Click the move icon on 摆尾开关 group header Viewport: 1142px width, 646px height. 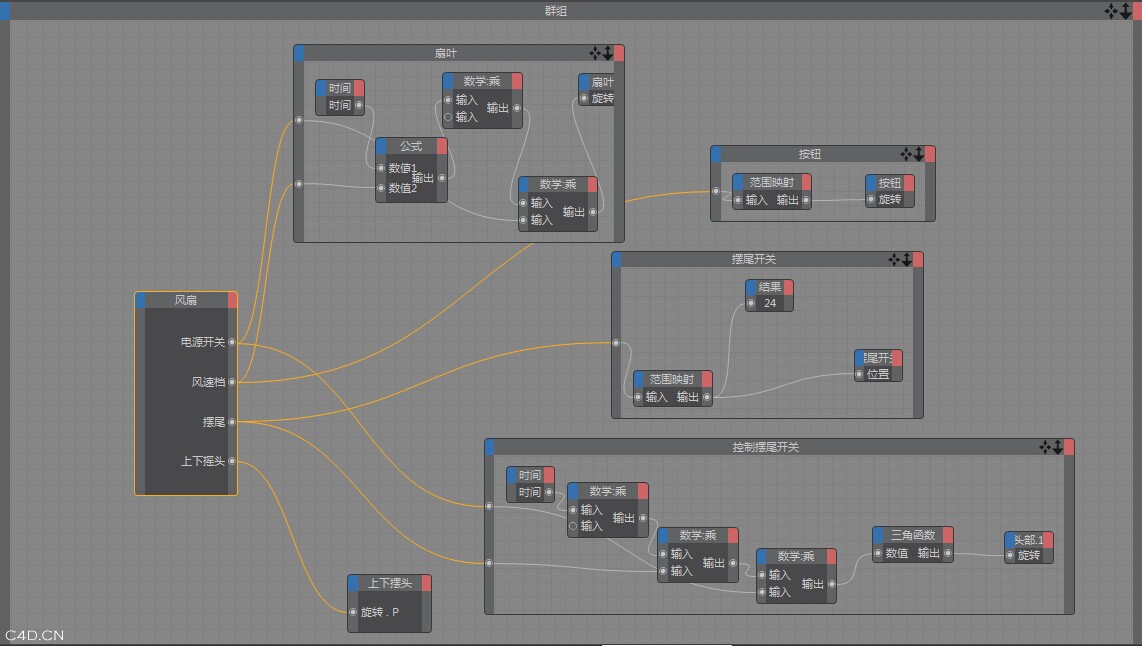893,258
